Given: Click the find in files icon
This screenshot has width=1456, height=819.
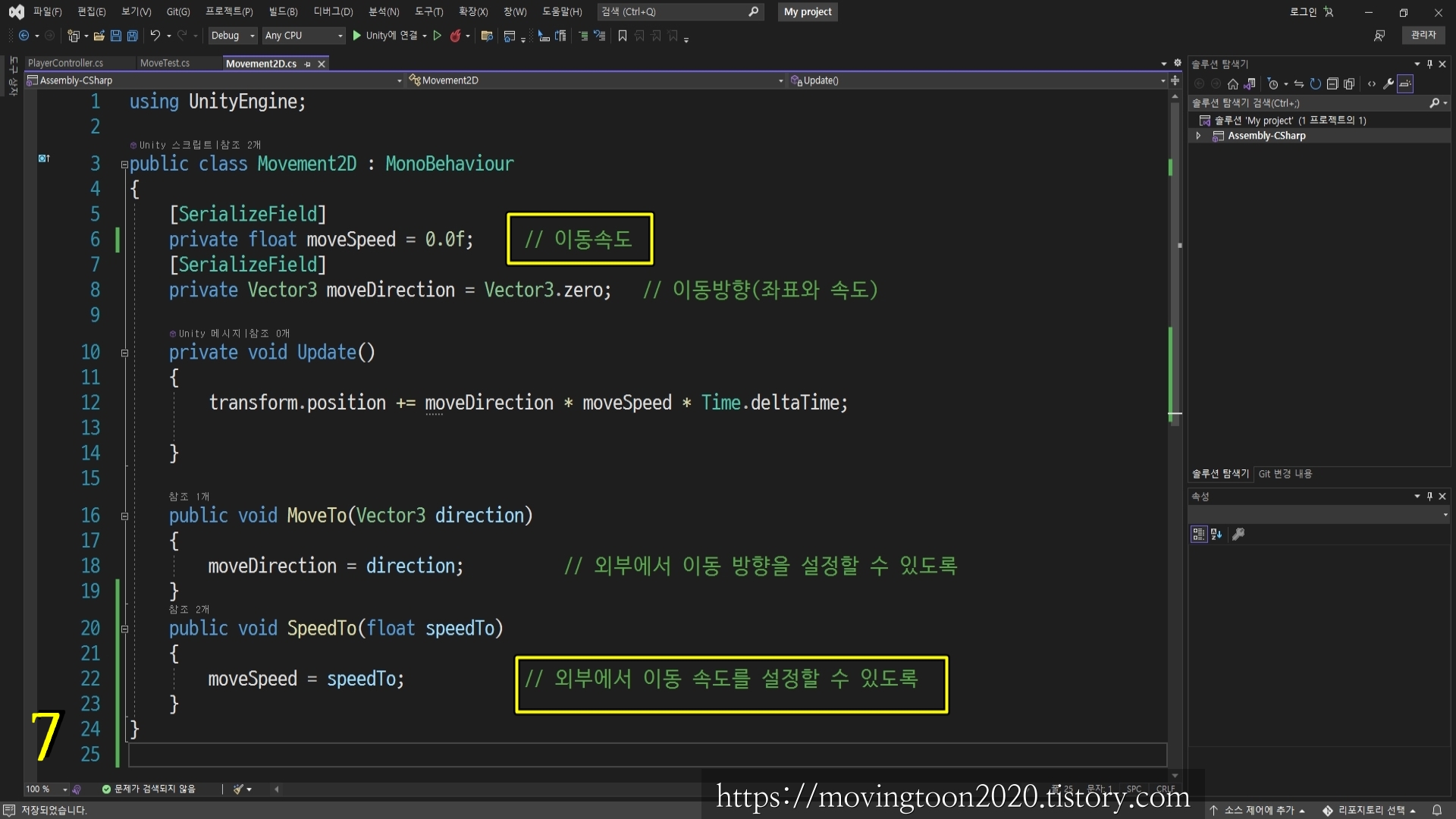Looking at the screenshot, I should (487, 36).
